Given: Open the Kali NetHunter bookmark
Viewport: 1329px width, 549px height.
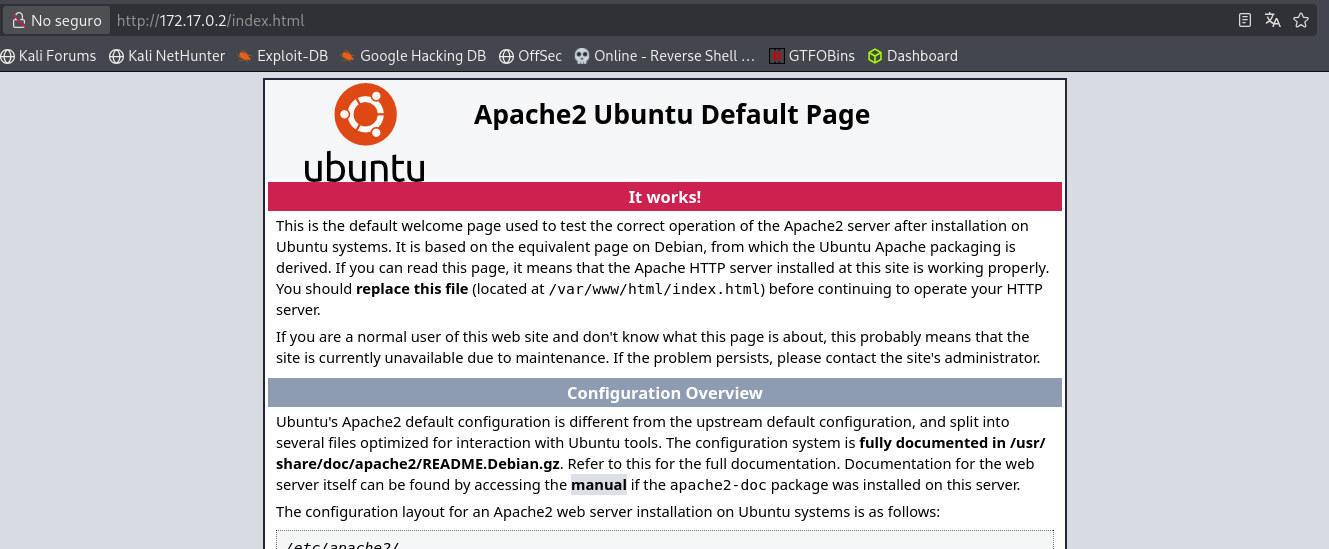Looking at the screenshot, I should pyautogui.click(x=167, y=56).
